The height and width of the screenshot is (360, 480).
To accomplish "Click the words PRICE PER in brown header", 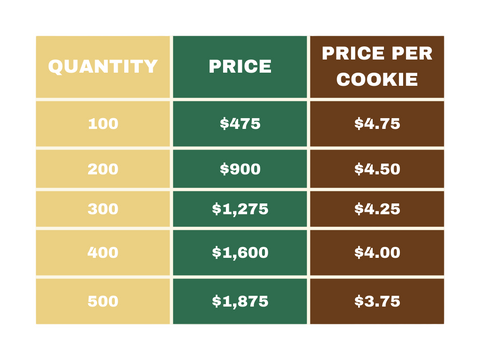I will (x=377, y=53).
